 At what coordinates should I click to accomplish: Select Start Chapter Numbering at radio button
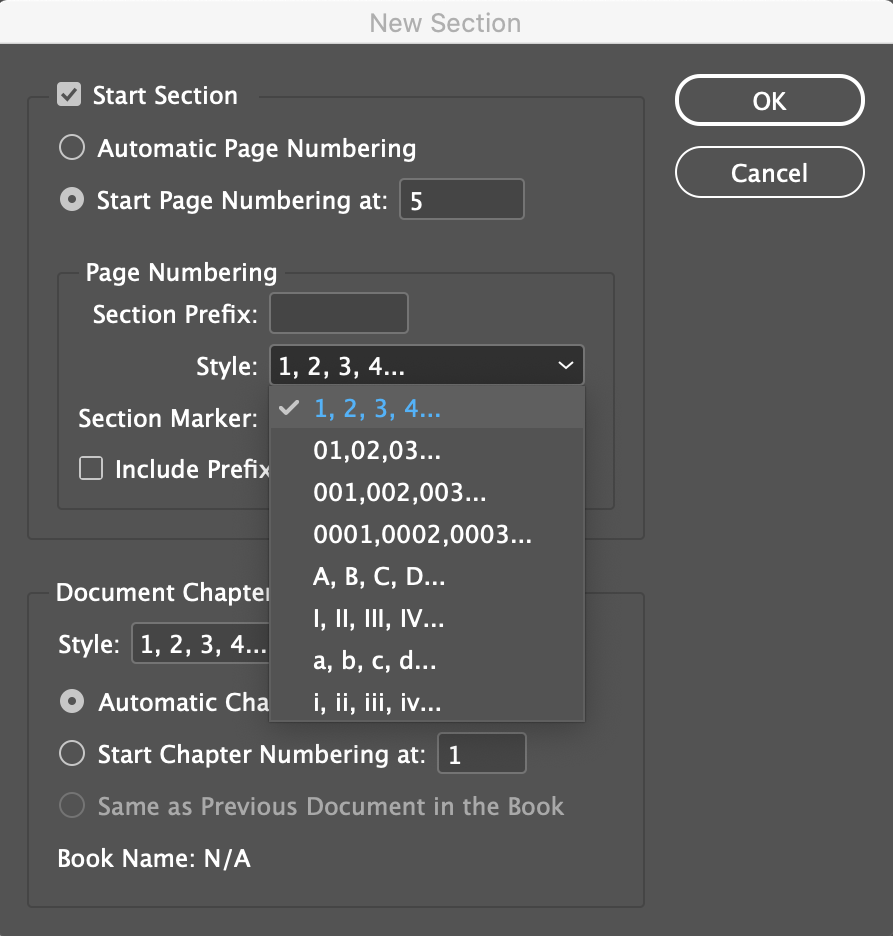pyautogui.click(x=72, y=753)
